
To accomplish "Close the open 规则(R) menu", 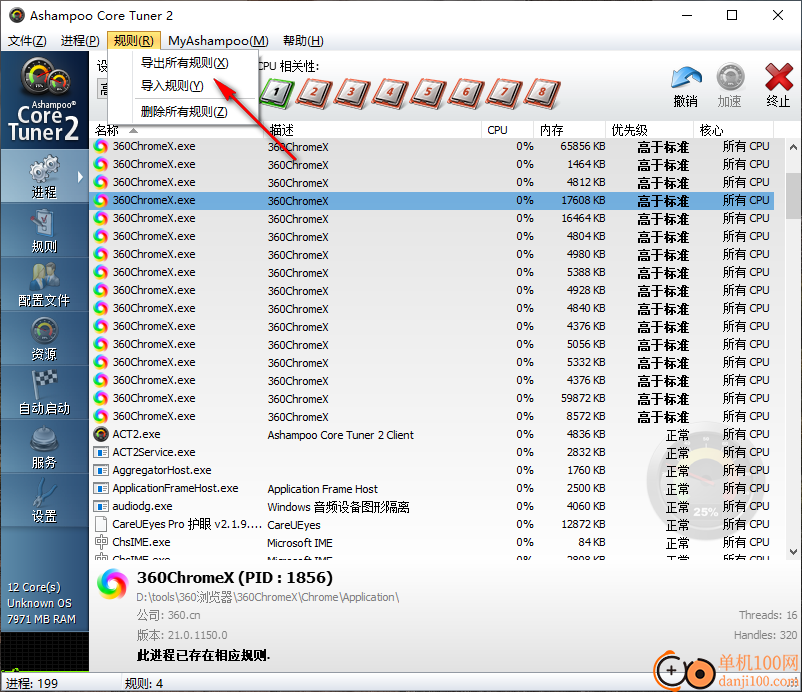I will point(133,40).
